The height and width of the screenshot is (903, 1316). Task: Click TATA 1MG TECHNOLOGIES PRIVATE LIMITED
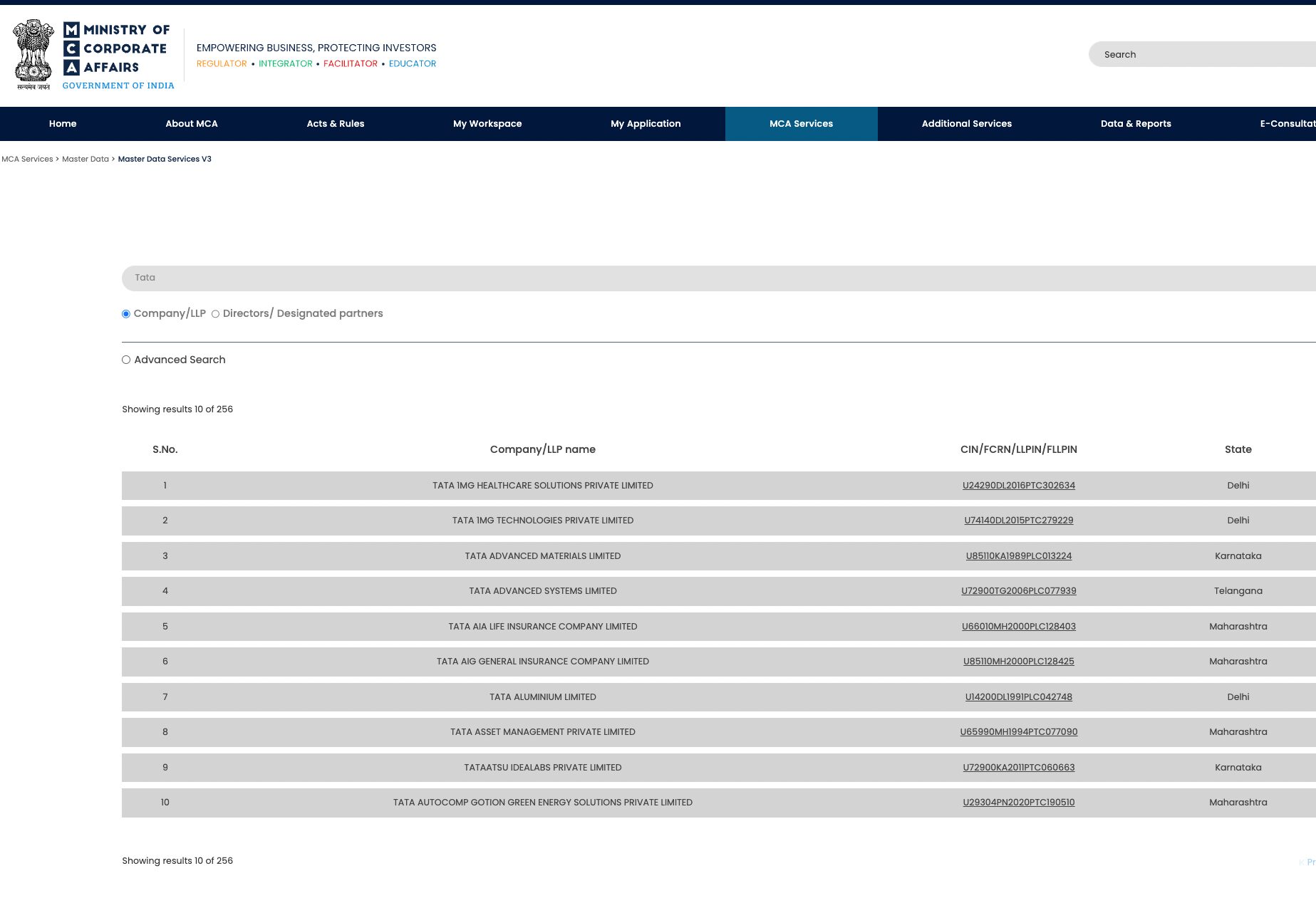tap(543, 521)
